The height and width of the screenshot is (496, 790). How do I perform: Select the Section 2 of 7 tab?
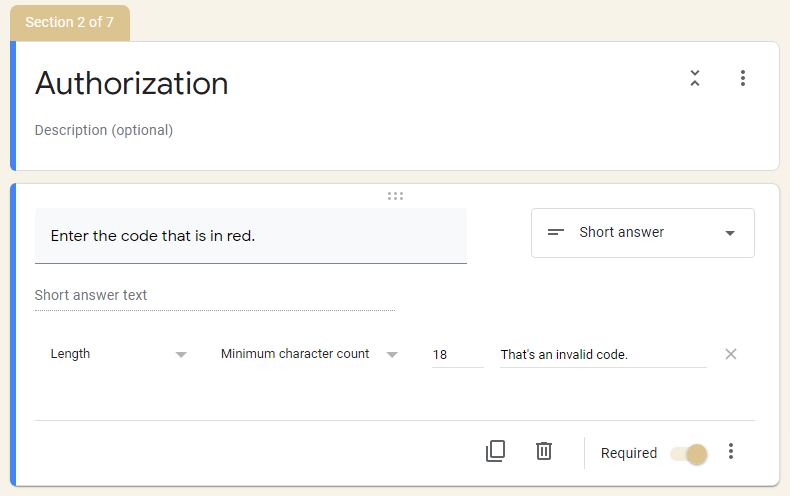70,23
